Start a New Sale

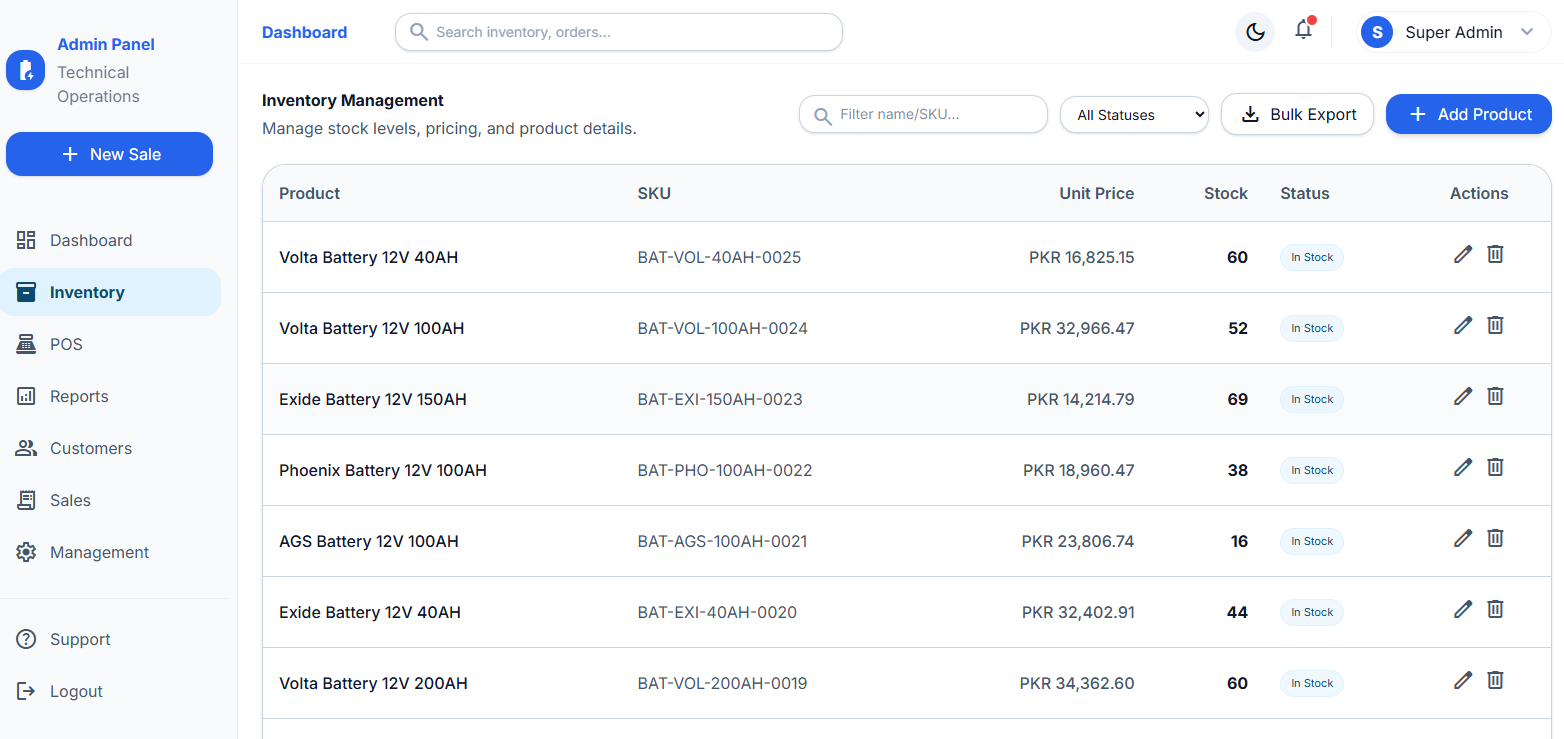[110, 154]
